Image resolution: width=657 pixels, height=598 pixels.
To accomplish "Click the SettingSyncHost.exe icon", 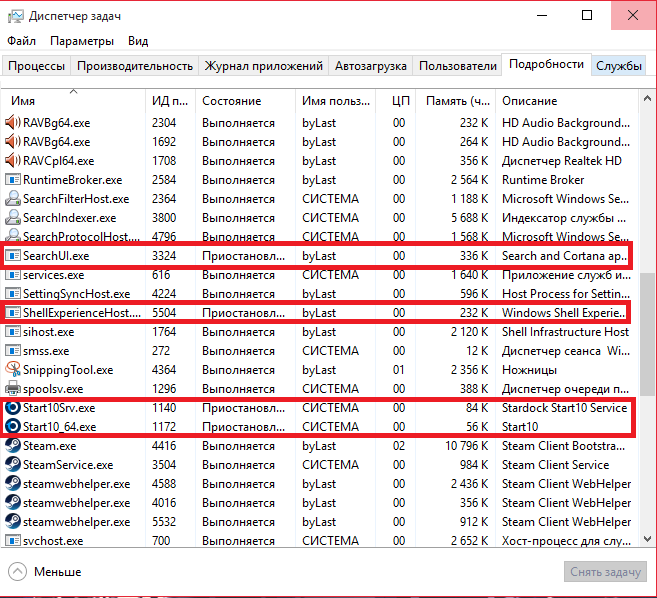I will coord(13,294).
